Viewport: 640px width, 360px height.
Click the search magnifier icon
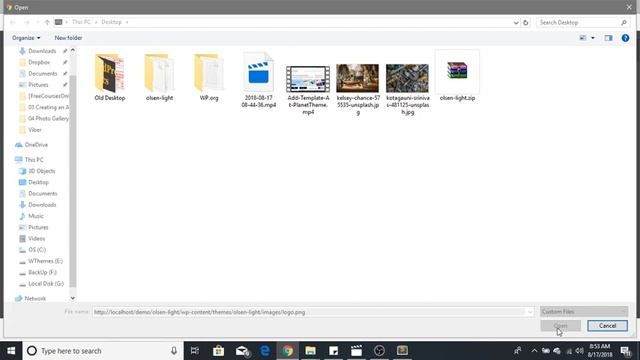[x=624, y=22]
